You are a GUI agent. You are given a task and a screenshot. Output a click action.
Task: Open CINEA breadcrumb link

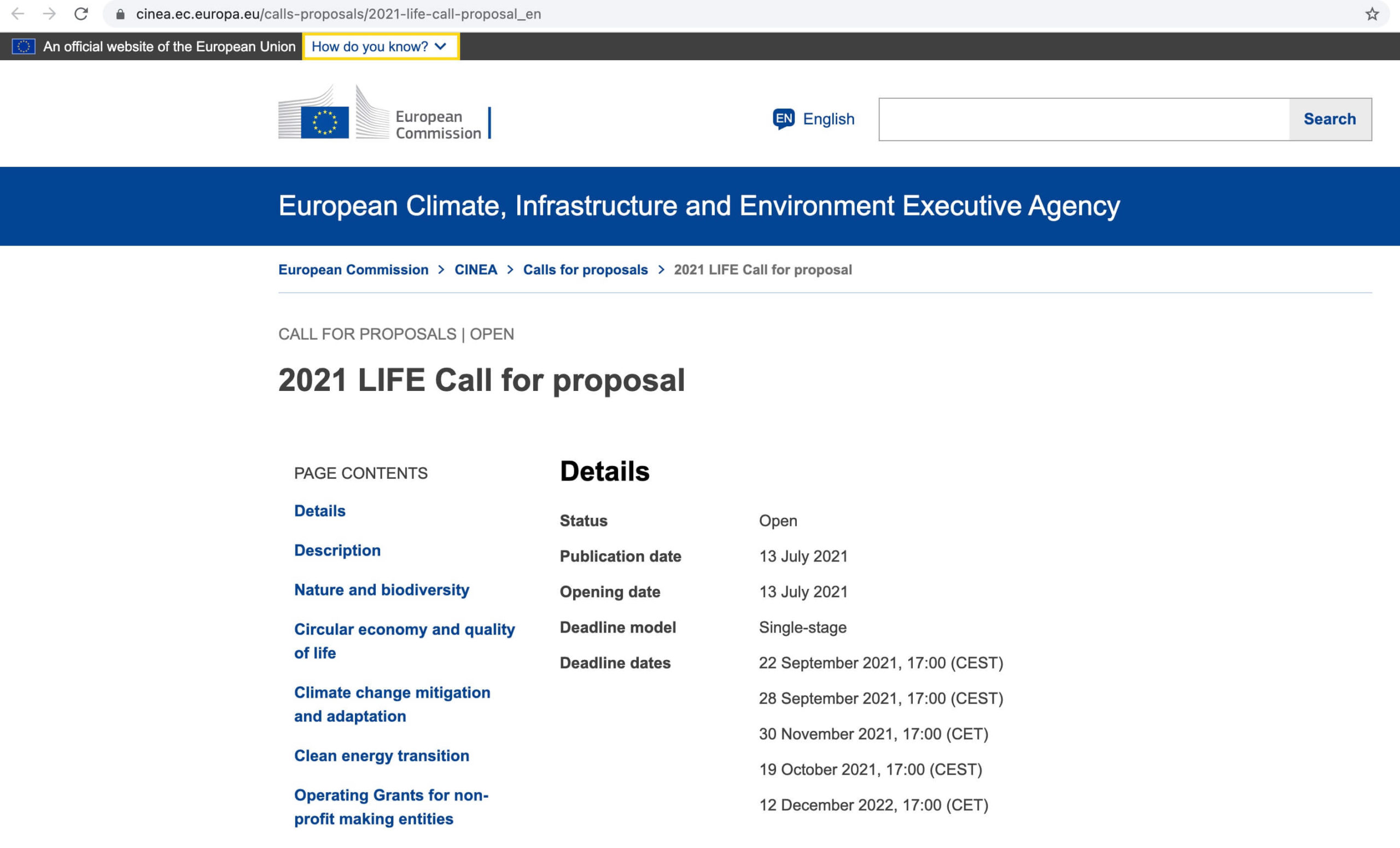click(476, 270)
